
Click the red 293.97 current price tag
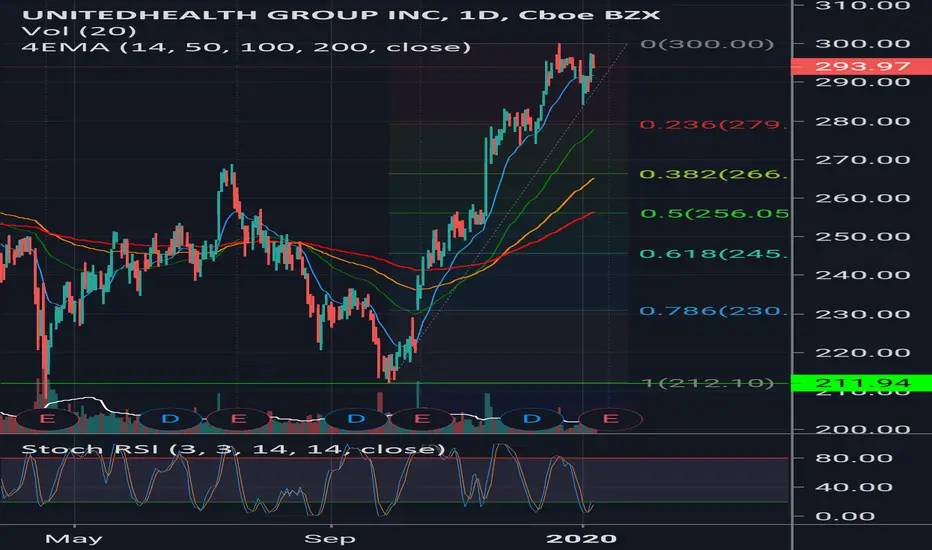[x=861, y=67]
